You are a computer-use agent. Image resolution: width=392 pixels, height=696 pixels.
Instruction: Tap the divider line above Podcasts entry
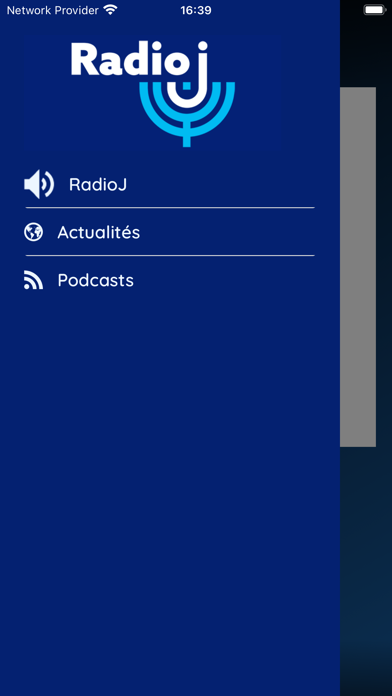(x=170, y=255)
